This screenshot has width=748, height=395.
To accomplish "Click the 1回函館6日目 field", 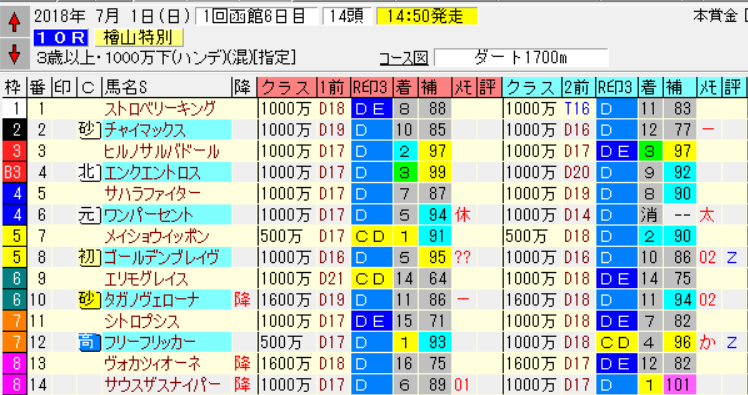I will [257, 17].
